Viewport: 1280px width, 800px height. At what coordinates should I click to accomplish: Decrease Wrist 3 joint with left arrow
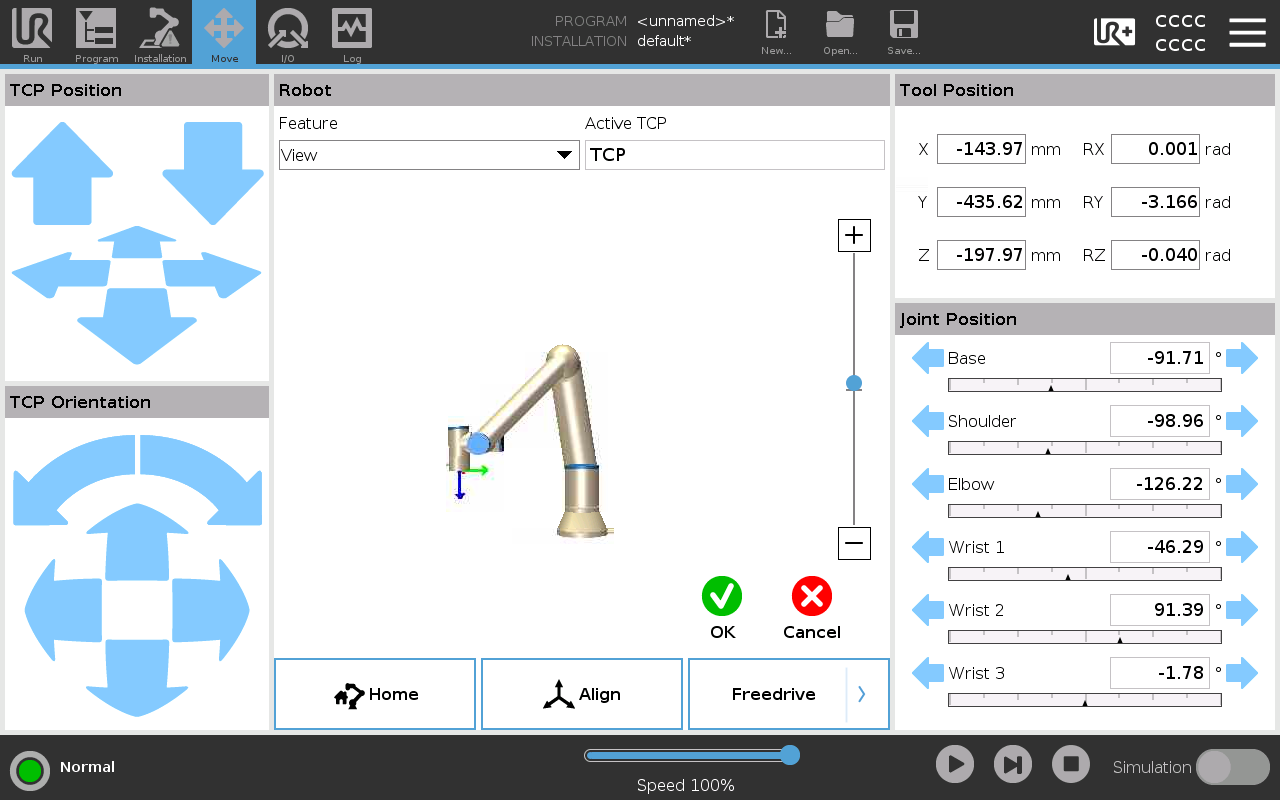[x=928, y=673]
